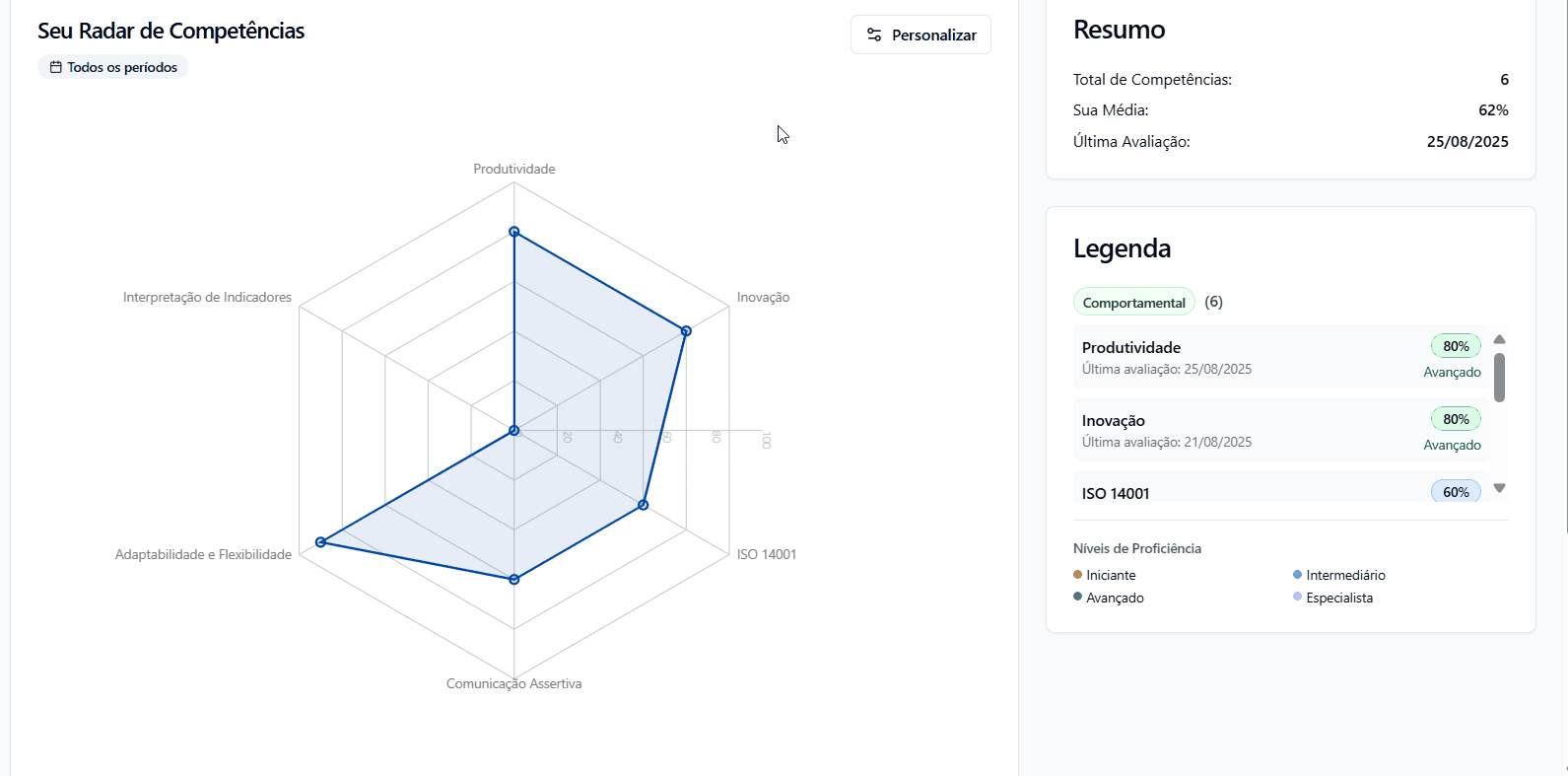This screenshot has height=776, width=1568.
Task: Select the Inovação entry in the legend
Action: (1113, 420)
